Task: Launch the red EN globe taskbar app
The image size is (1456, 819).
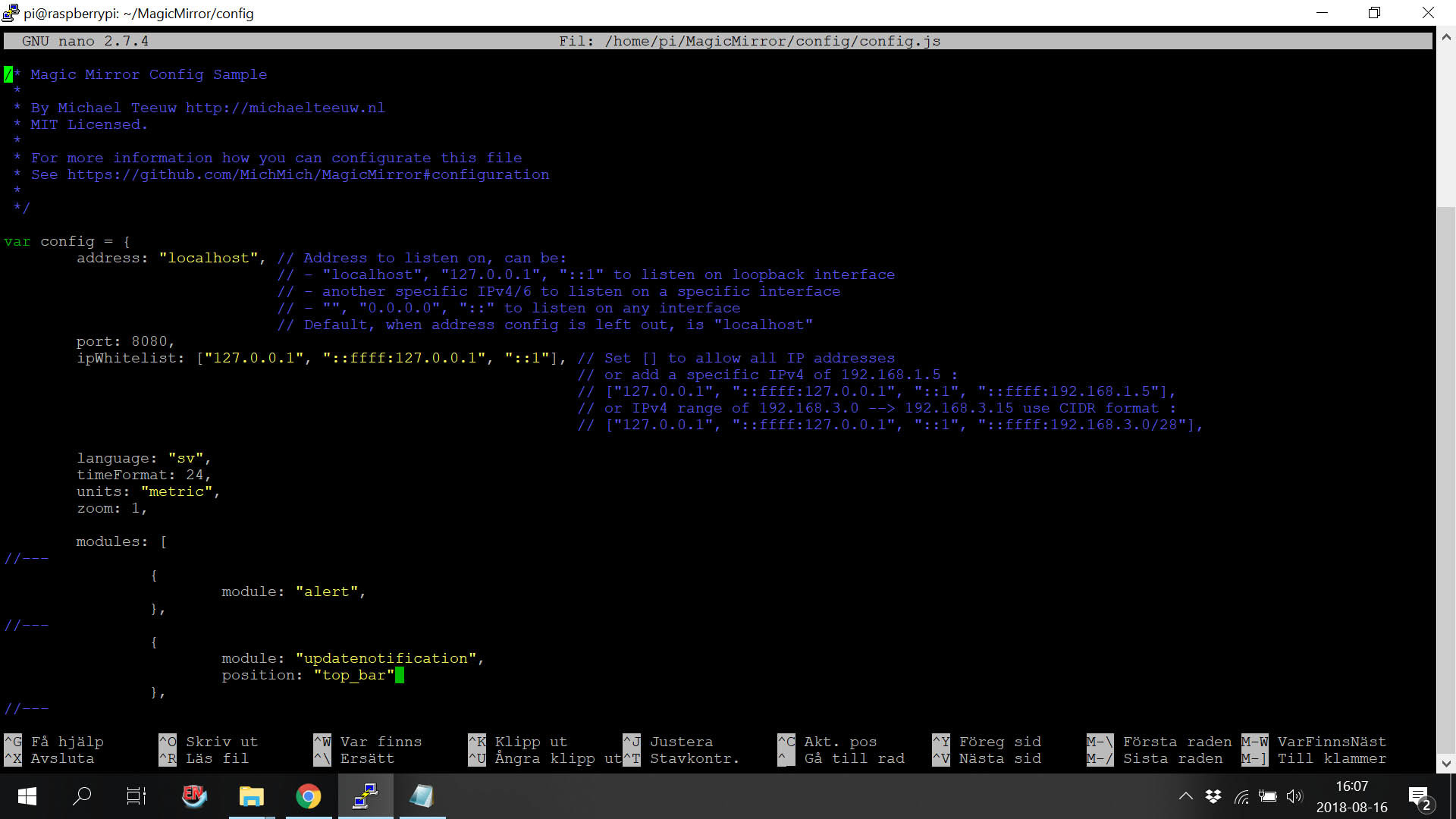Action: click(194, 796)
